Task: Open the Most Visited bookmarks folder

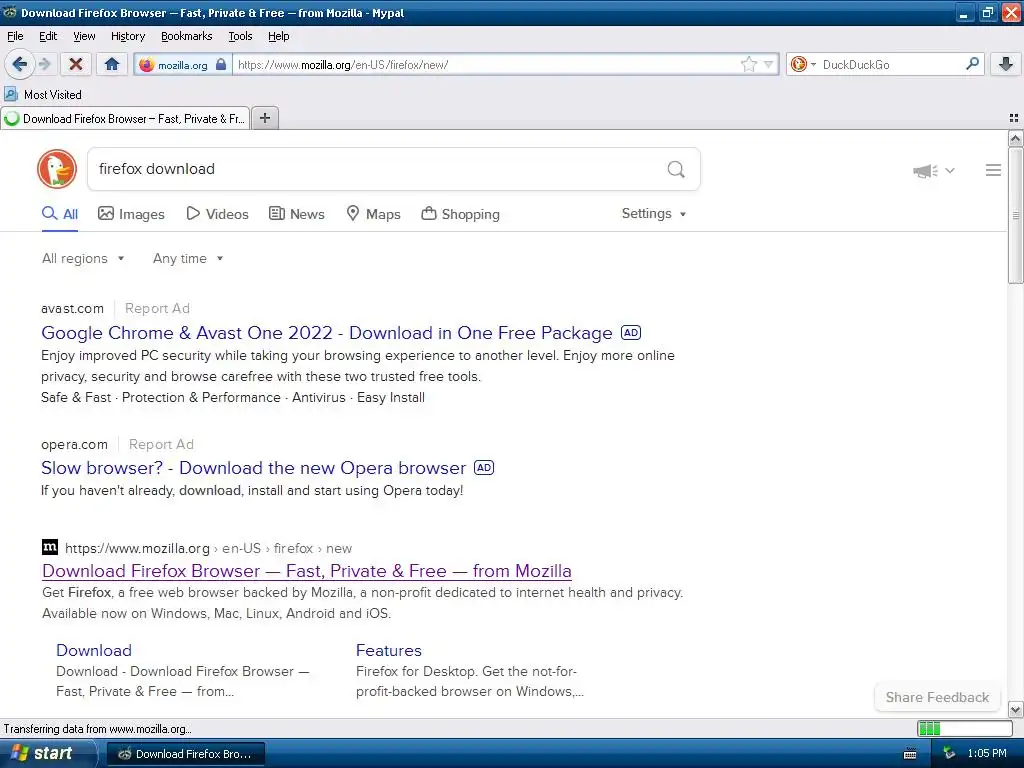Action: tap(43, 95)
